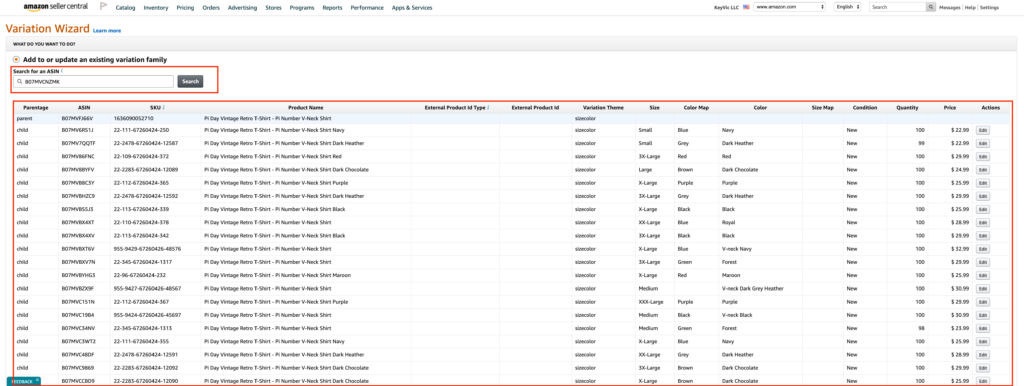Focus the top-right Search box
Viewport: 1024px width, 386px height.
[x=898, y=7]
